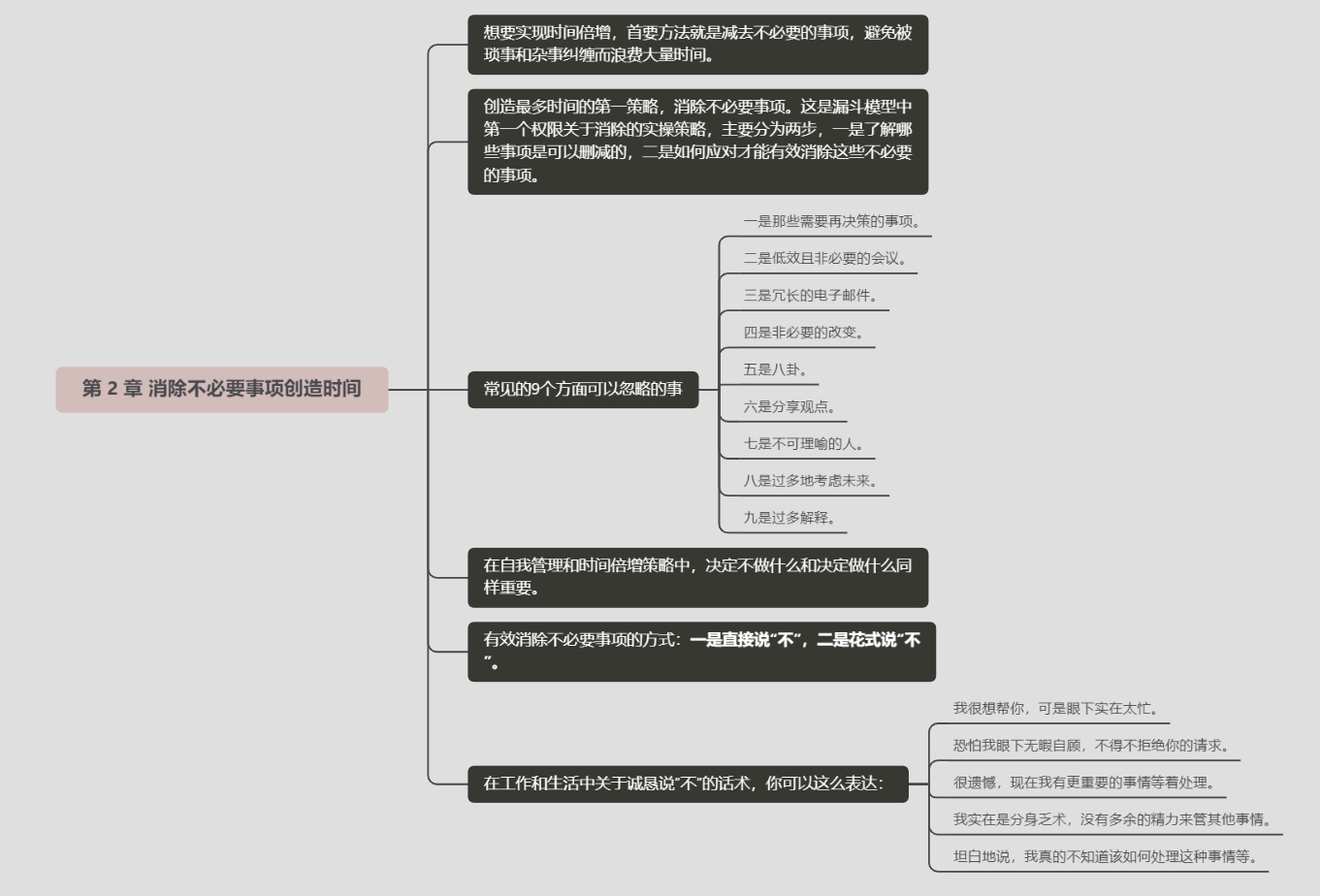
Task: Click subtopic 九是过多解释。
Action: [789, 517]
